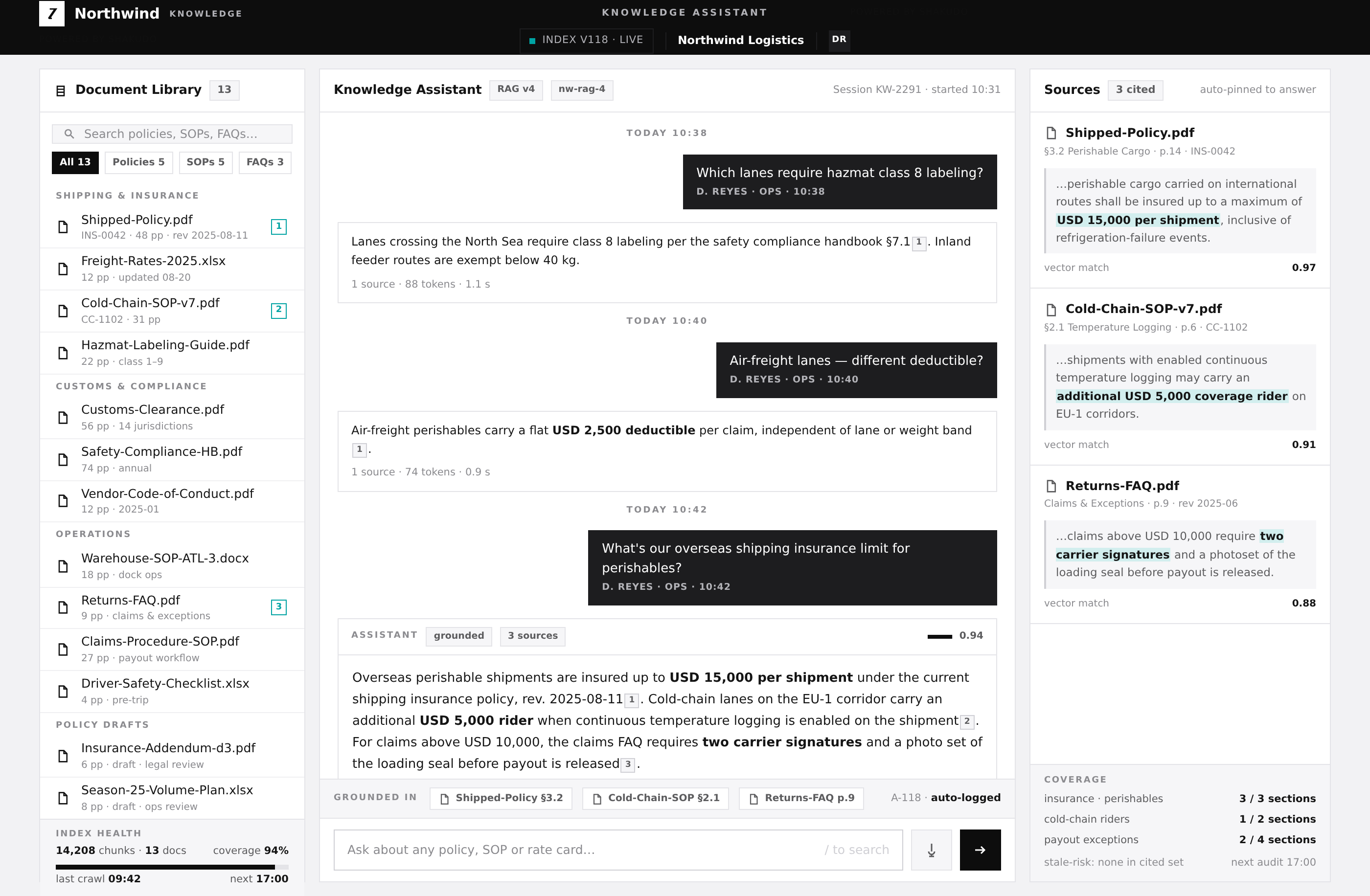Select the SOPs 5 filter tab

pos(205,162)
